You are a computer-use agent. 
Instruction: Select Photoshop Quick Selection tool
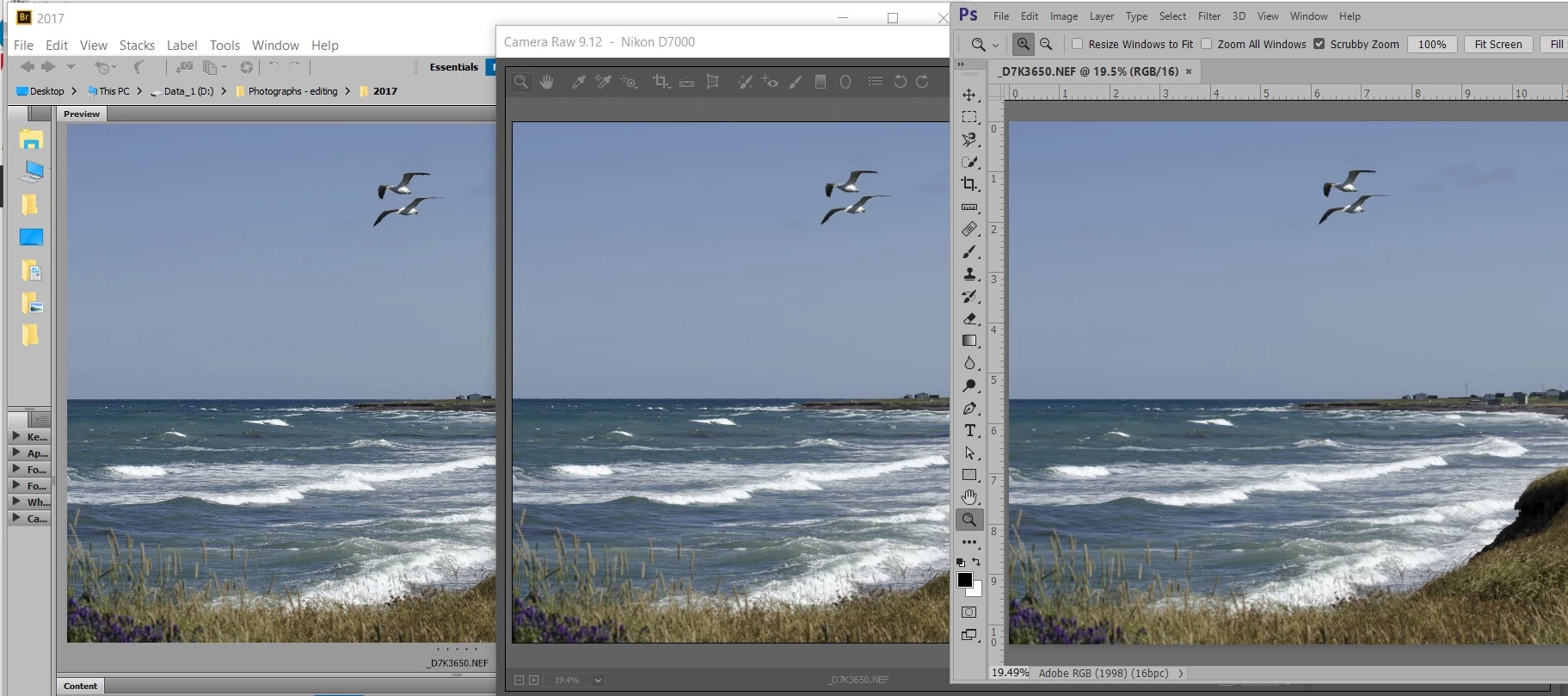969,162
